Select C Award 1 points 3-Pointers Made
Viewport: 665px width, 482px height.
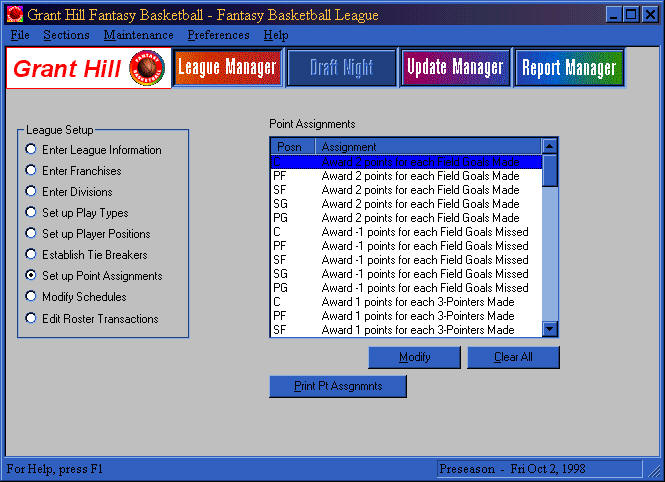[406, 302]
